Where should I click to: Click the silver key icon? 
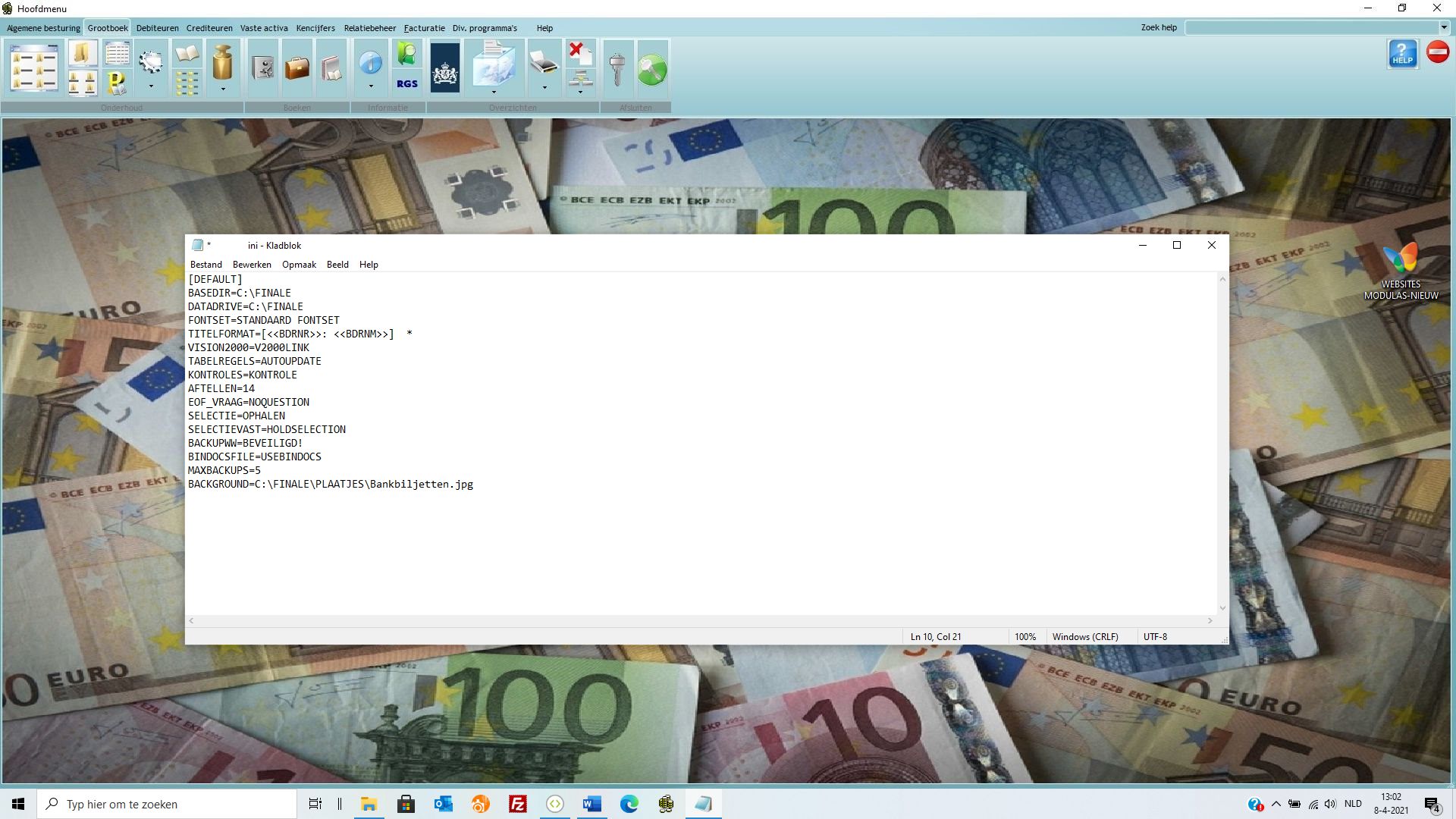[x=617, y=68]
